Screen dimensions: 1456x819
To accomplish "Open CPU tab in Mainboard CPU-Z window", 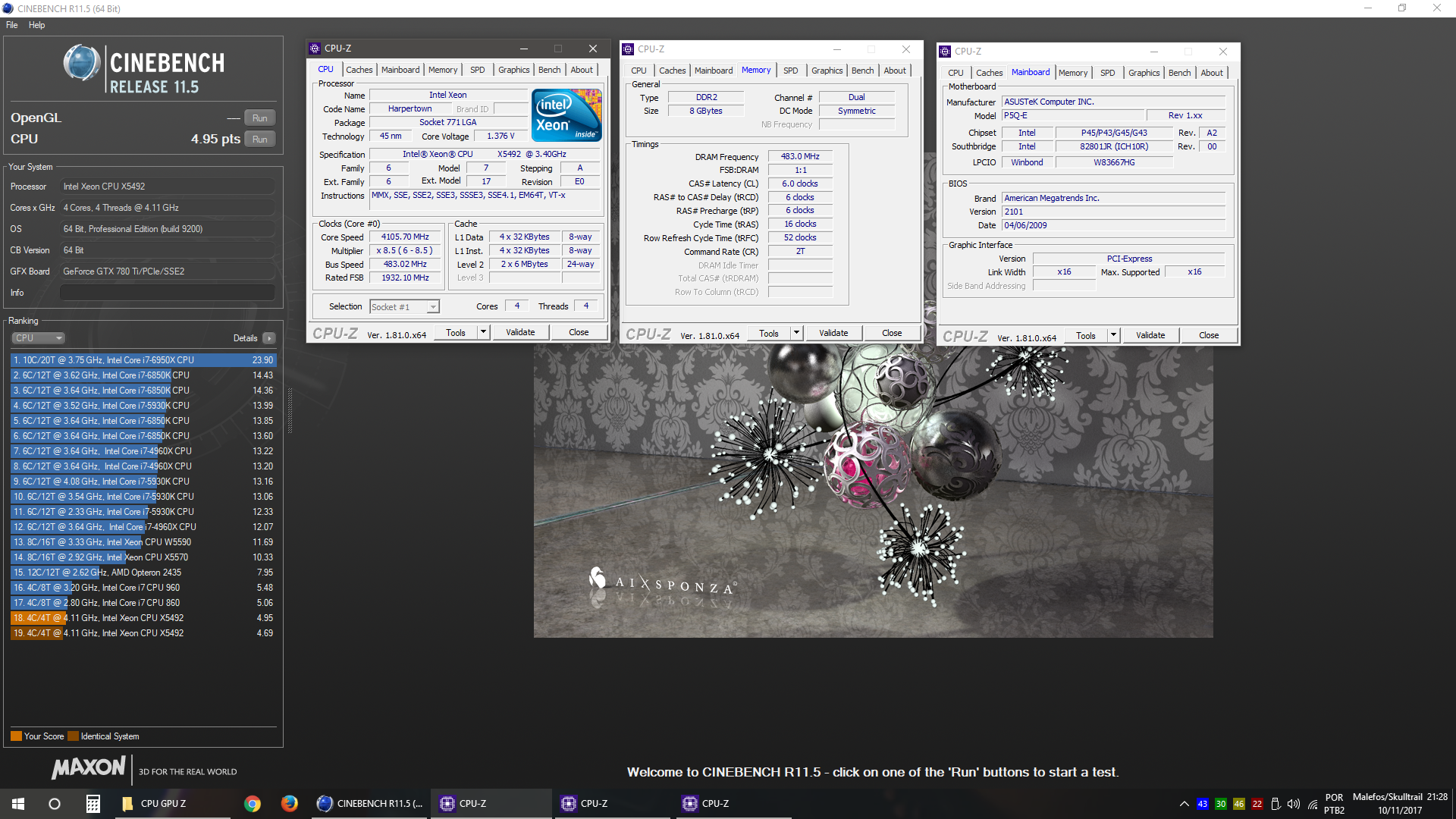I will pos(955,73).
